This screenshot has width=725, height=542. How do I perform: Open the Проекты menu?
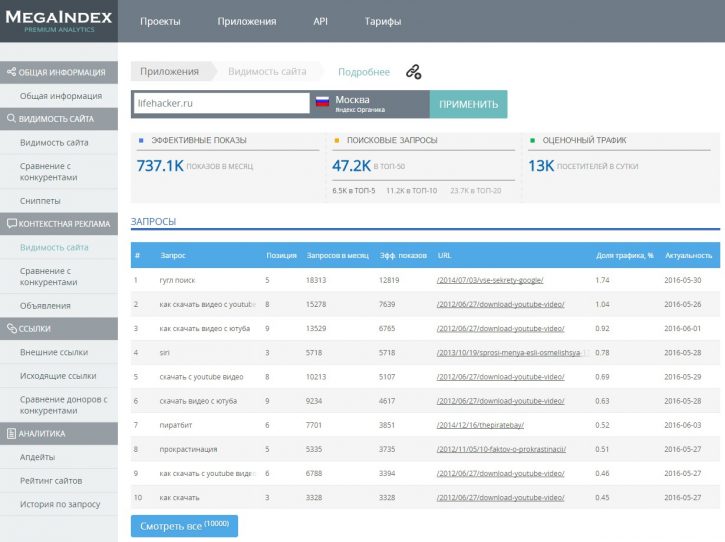point(160,21)
